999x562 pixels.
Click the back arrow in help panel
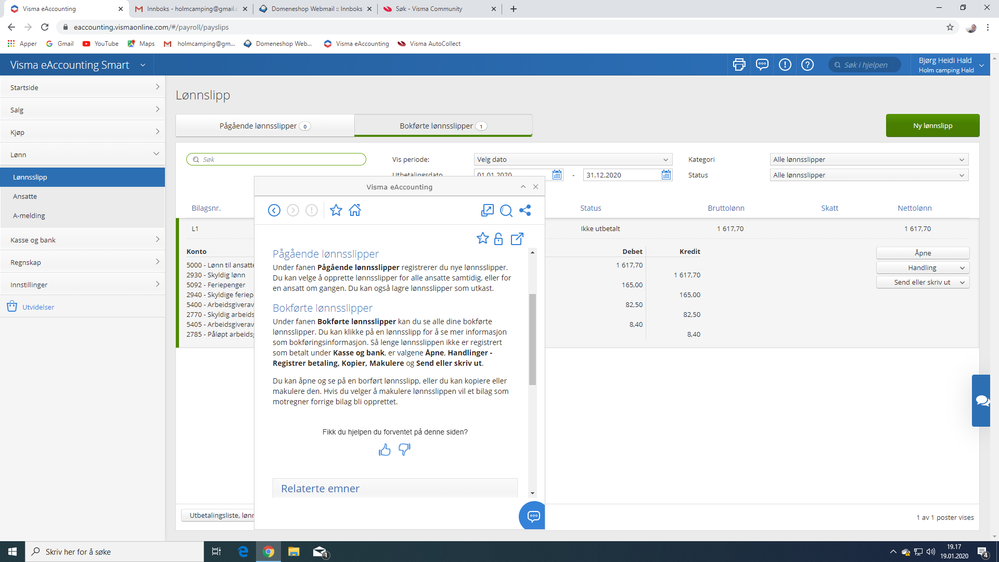[274, 210]
